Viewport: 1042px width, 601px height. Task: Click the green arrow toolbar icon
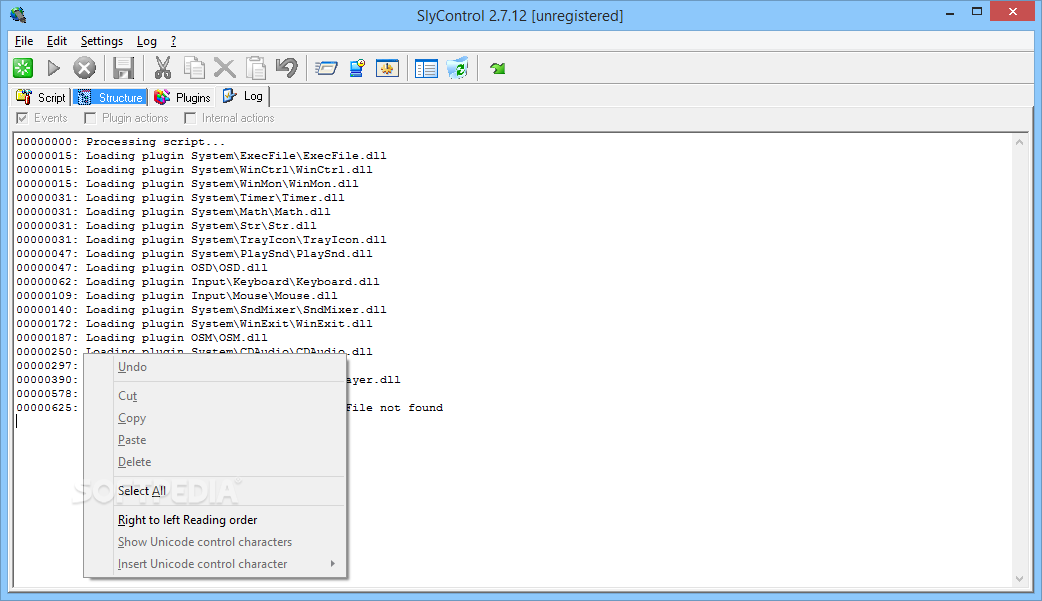click(497, 68)
